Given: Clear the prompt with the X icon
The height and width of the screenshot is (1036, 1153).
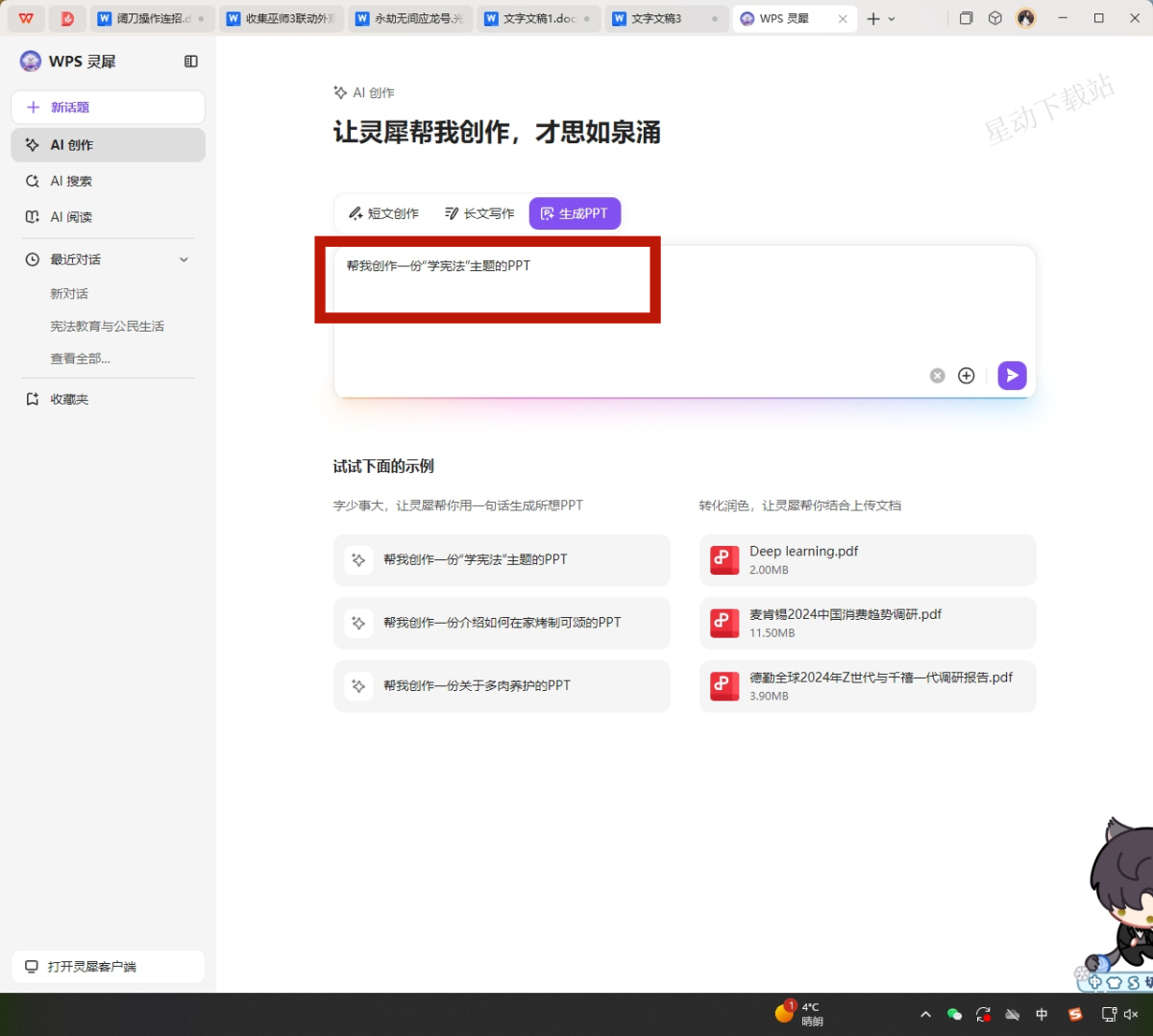Looking at the screenshot, I should coord(938,376).
